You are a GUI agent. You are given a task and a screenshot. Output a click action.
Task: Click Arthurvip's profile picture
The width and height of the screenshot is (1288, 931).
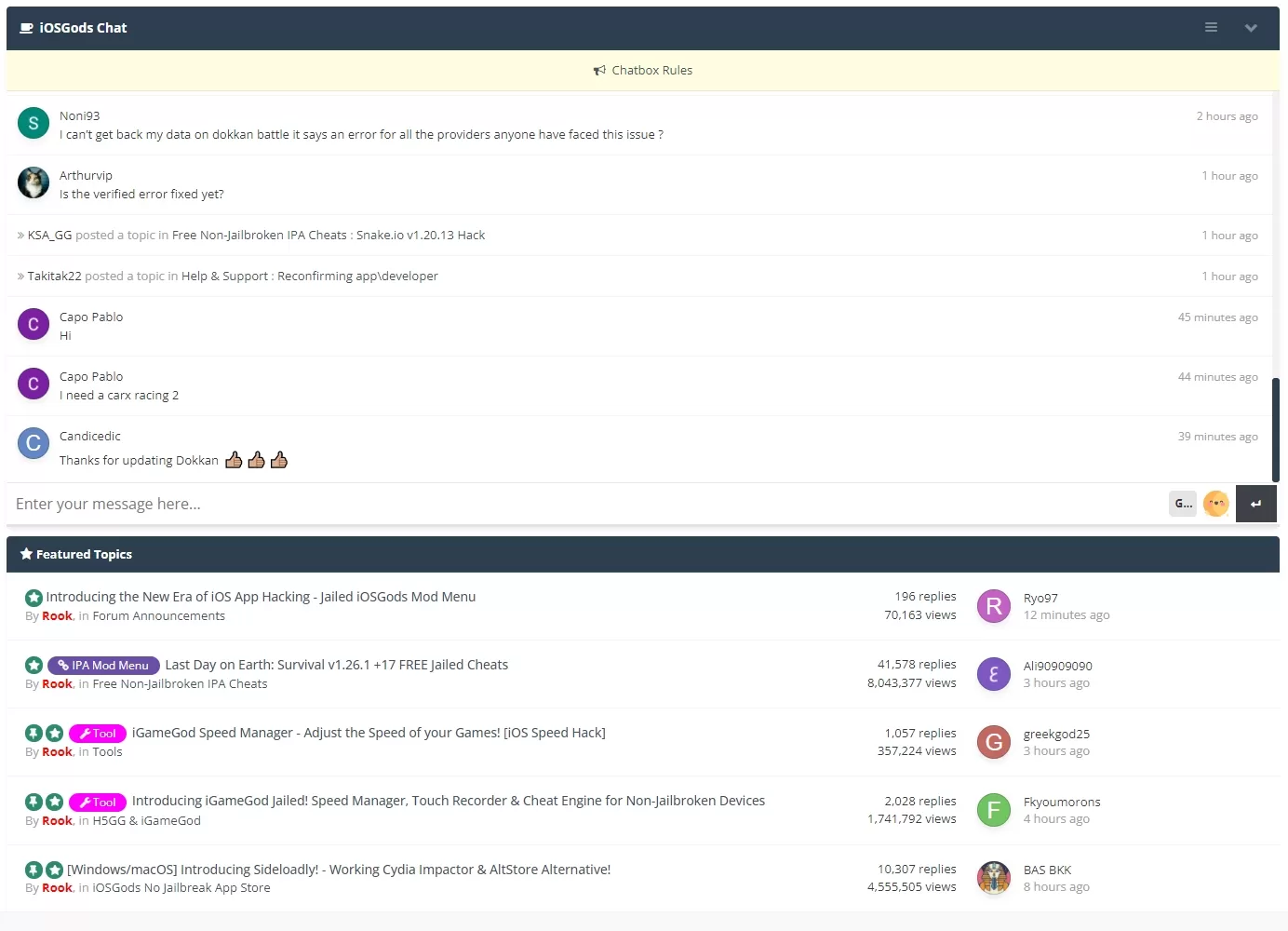tap(34, 182)
